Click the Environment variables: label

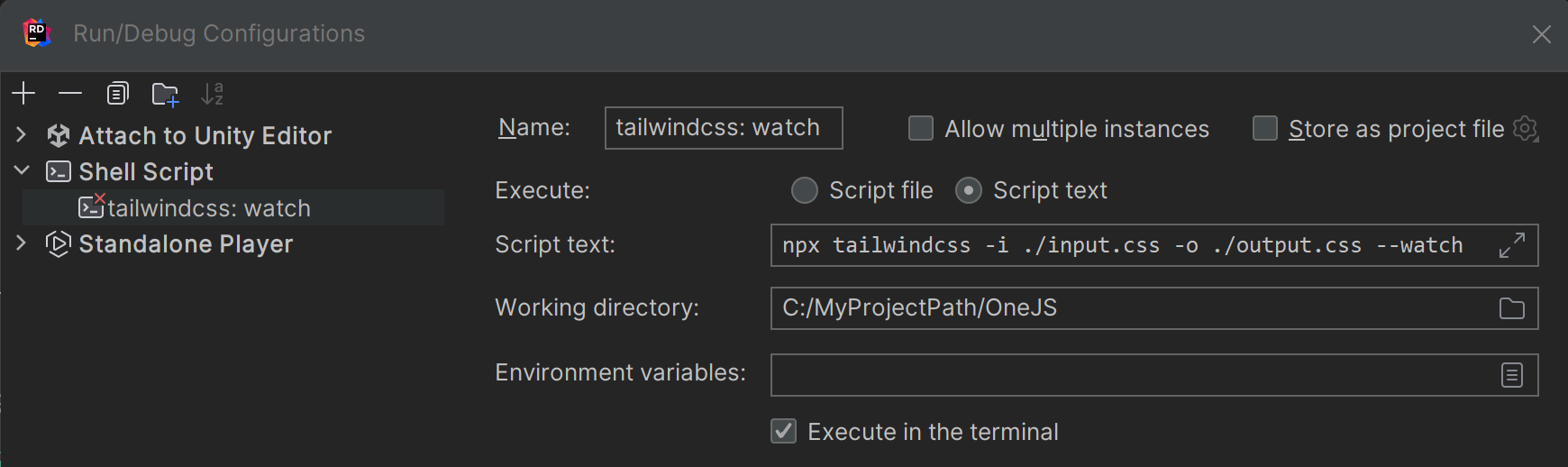[x=620, y=373]
